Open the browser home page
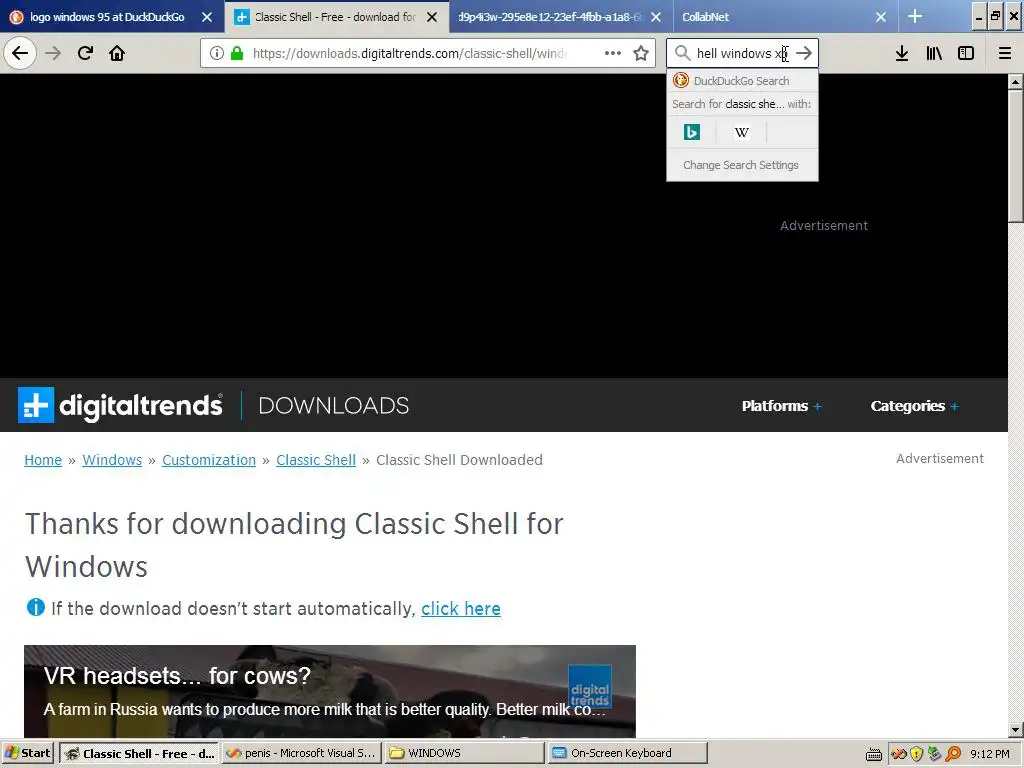The image size is (1024, 768). pos(117,53)
